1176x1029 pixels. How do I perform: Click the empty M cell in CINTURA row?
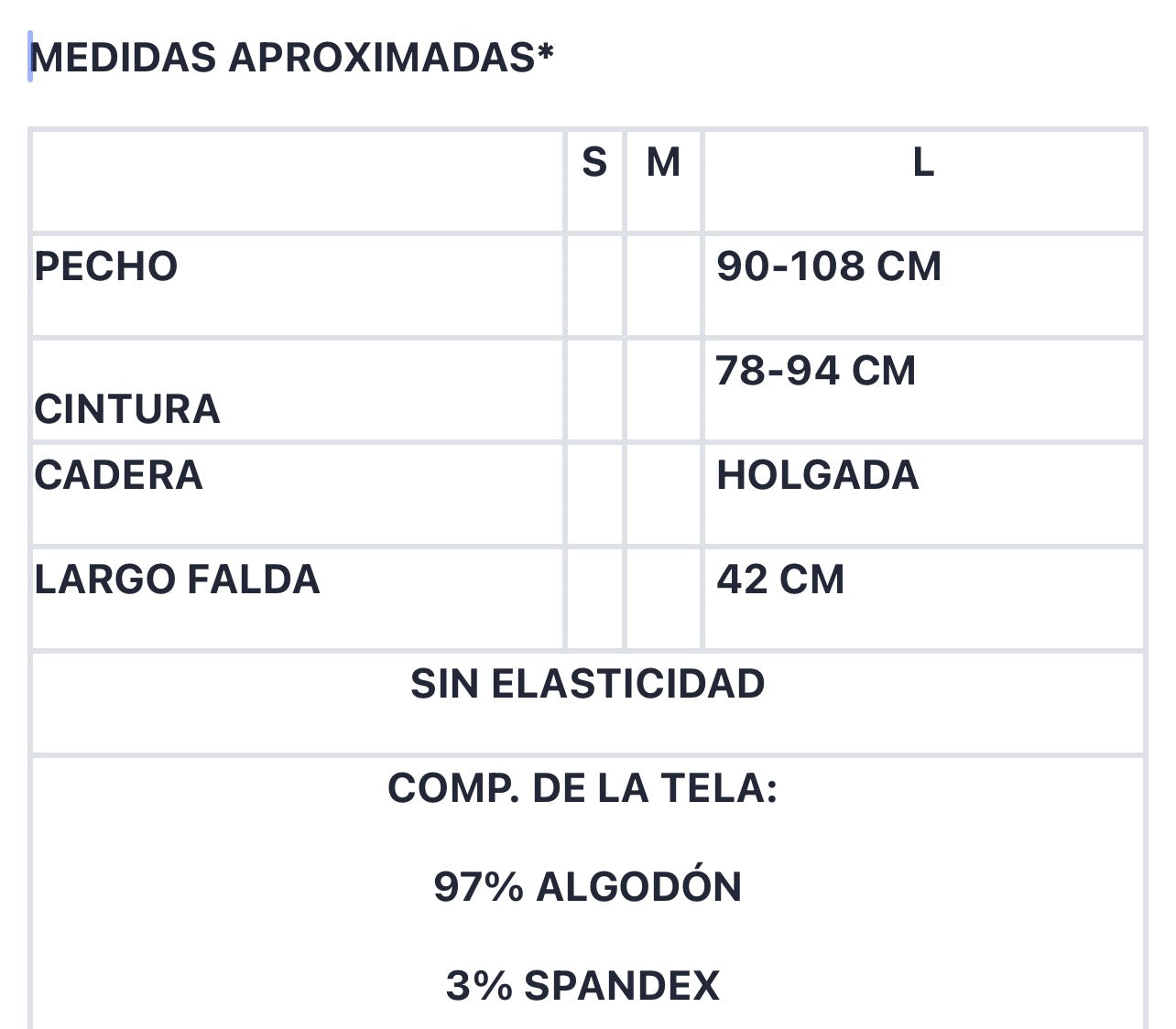(x=663, y=390)
